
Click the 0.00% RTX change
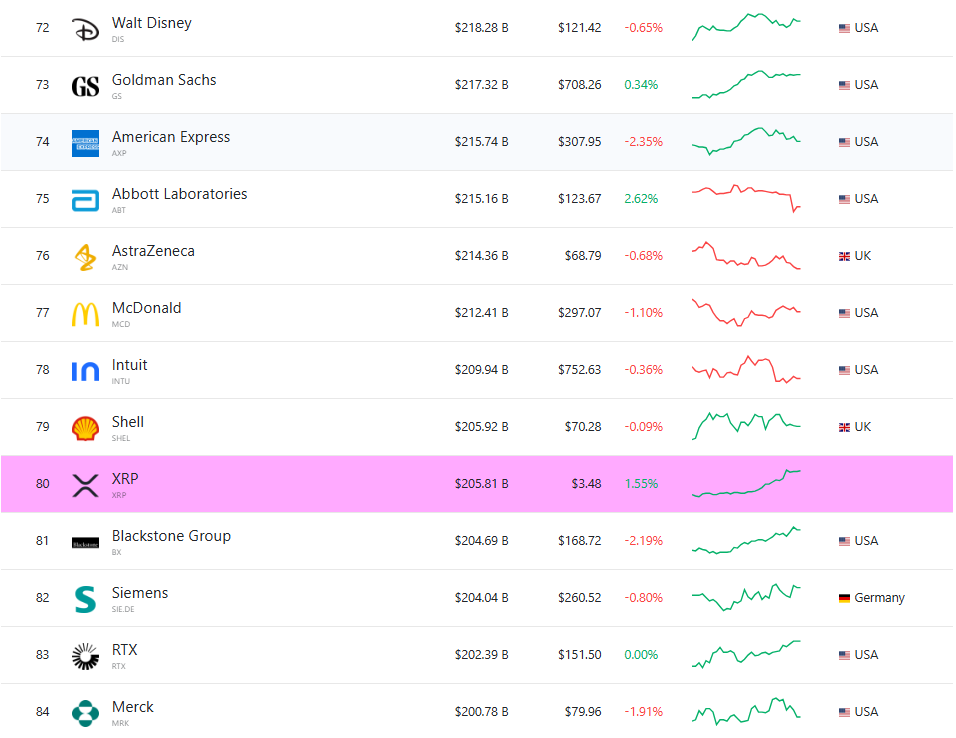(x=641, y=655)
